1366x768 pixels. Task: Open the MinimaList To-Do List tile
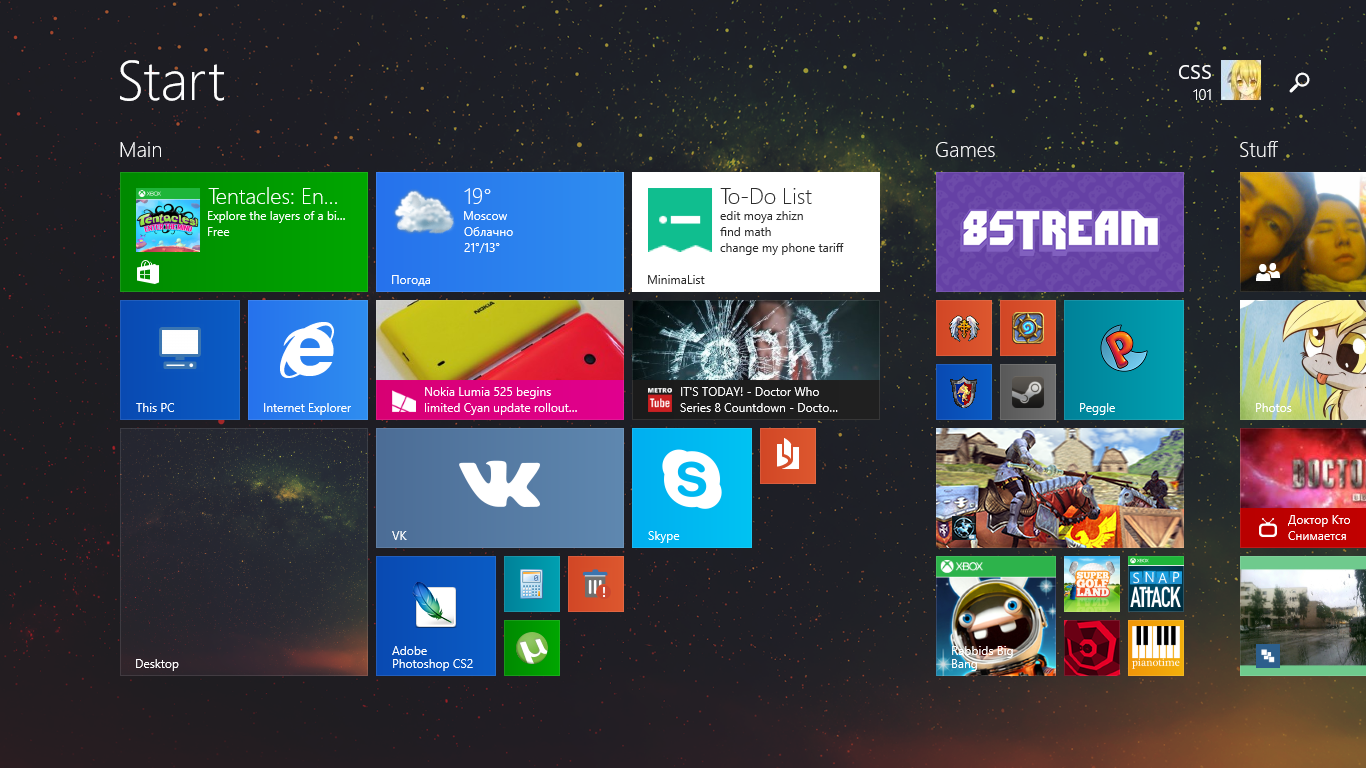click(756, 232)
